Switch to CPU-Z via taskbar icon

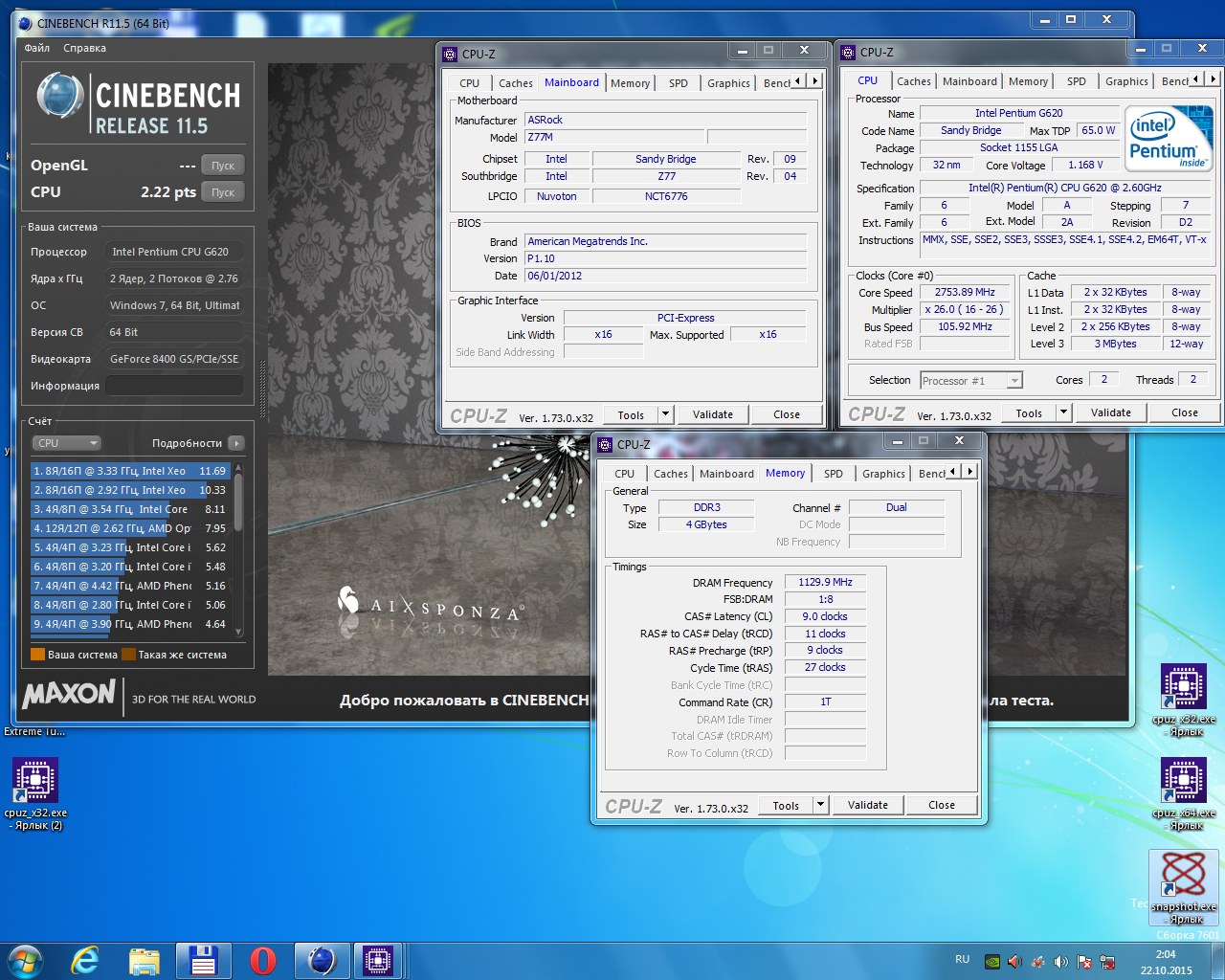click(x=378, y=961)
